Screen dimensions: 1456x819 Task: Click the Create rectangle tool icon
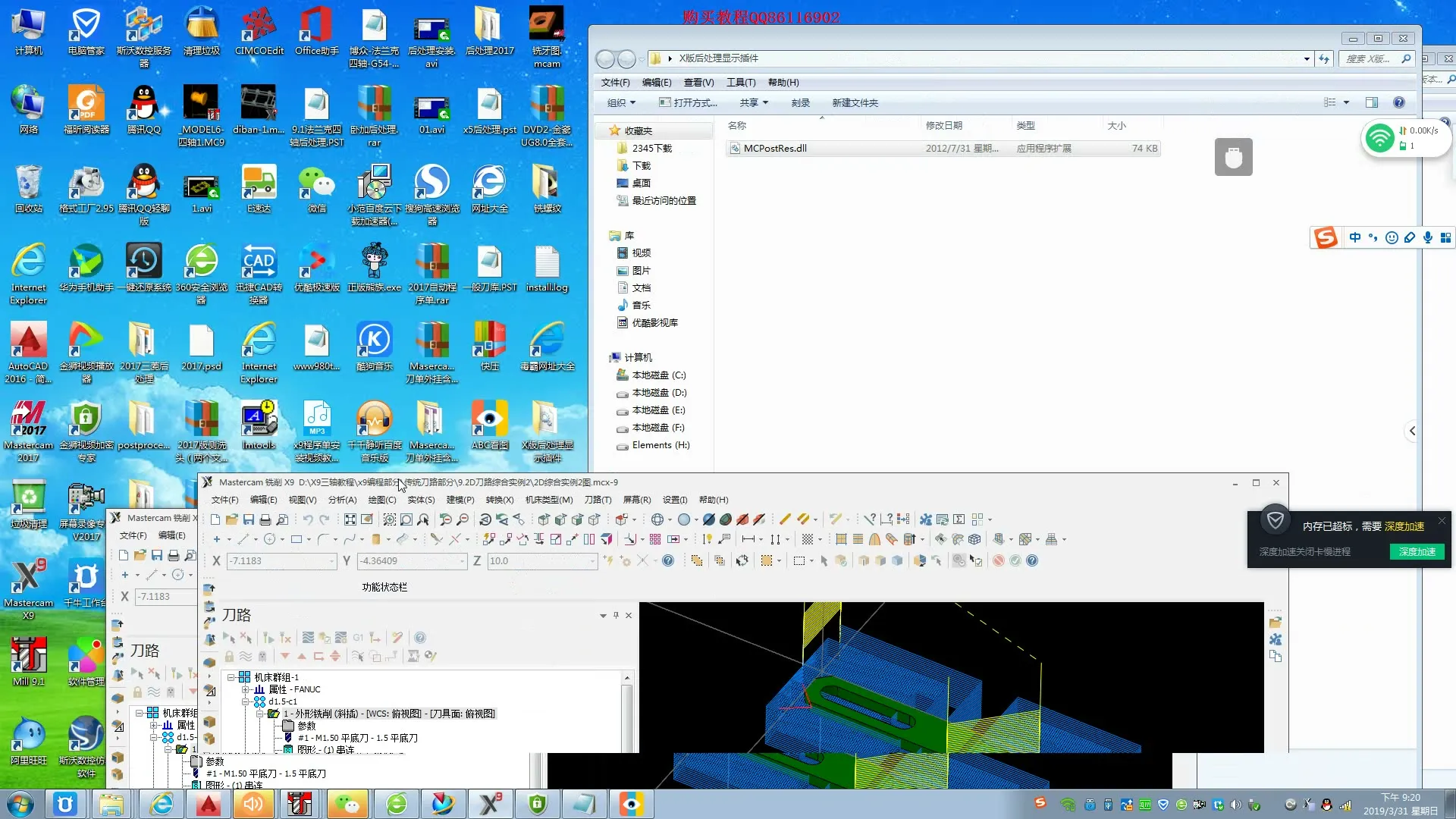click(x=297, y=539)
